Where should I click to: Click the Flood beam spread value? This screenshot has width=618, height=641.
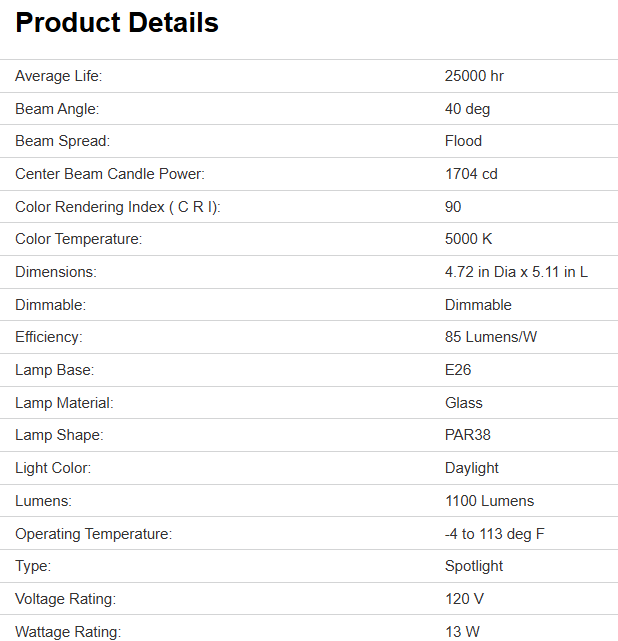pos(463,141)
